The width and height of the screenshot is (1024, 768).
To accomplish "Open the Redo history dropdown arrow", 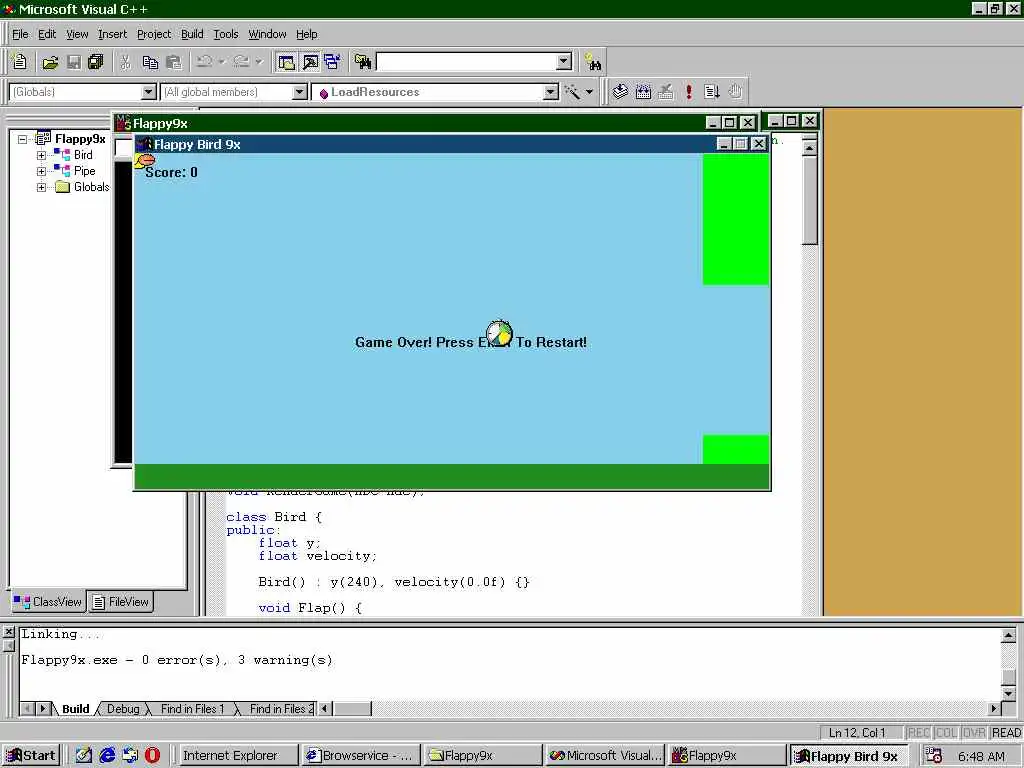I will point(259,62).
